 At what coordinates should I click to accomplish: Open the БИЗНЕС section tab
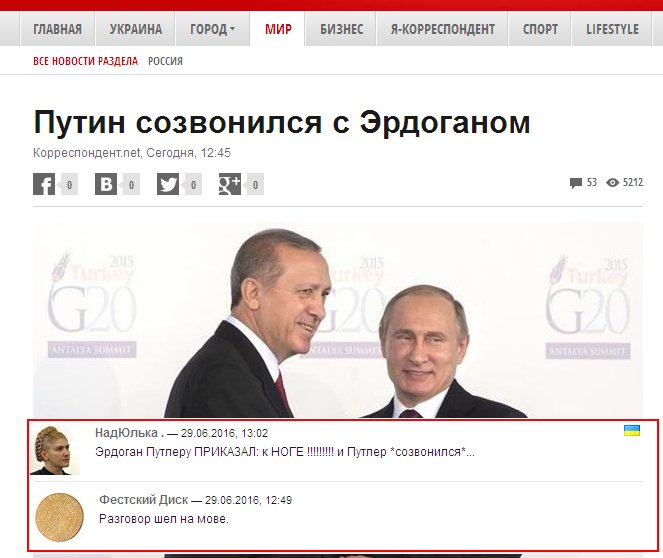(341, 29)
